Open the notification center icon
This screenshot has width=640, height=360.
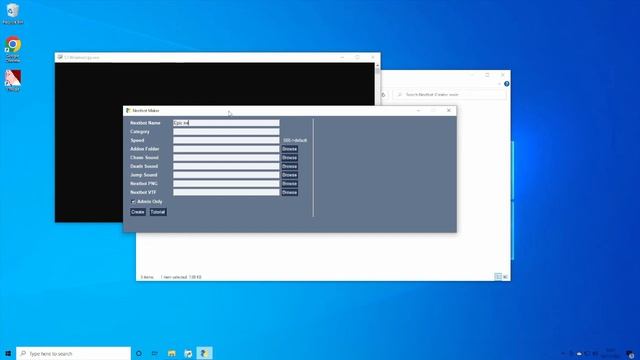click(x=631, y=354)
